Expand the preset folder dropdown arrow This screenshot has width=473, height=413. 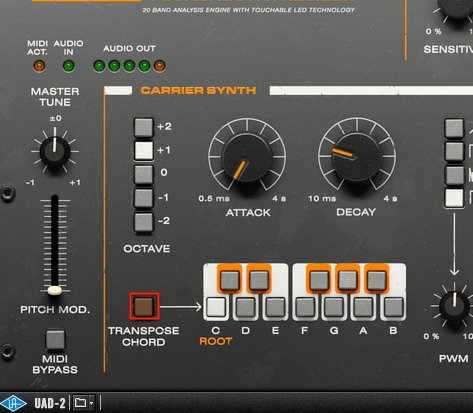tap(91, 403)
